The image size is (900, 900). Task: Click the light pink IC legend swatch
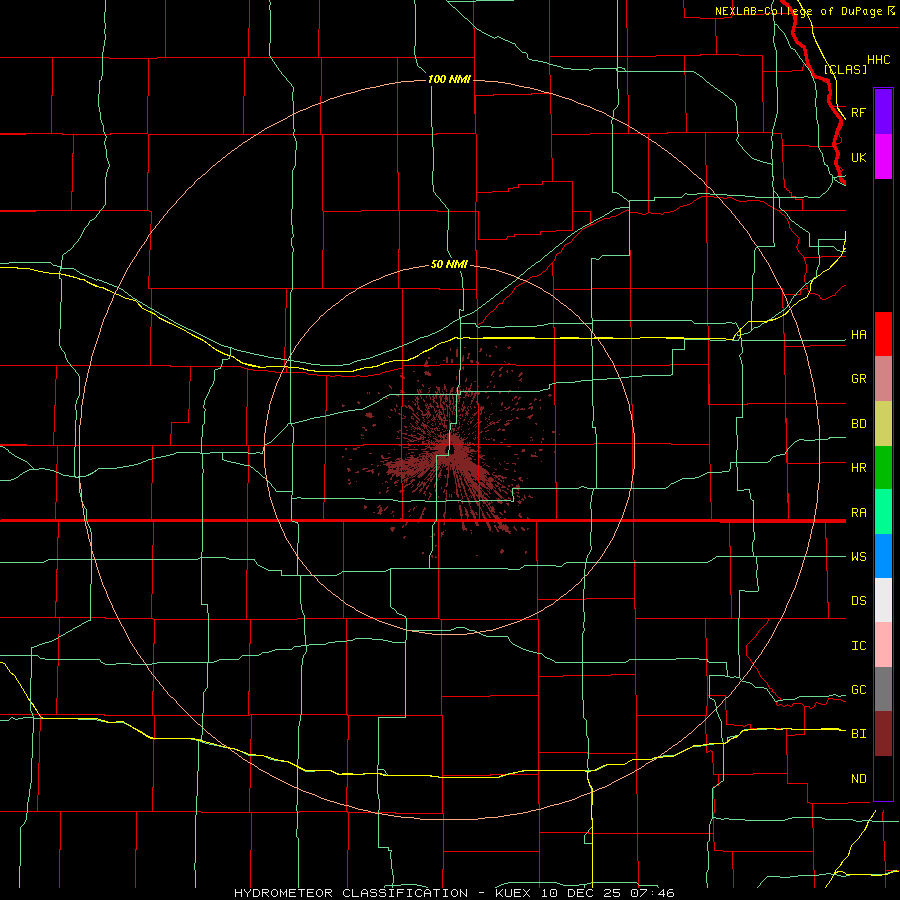(883, 645)
